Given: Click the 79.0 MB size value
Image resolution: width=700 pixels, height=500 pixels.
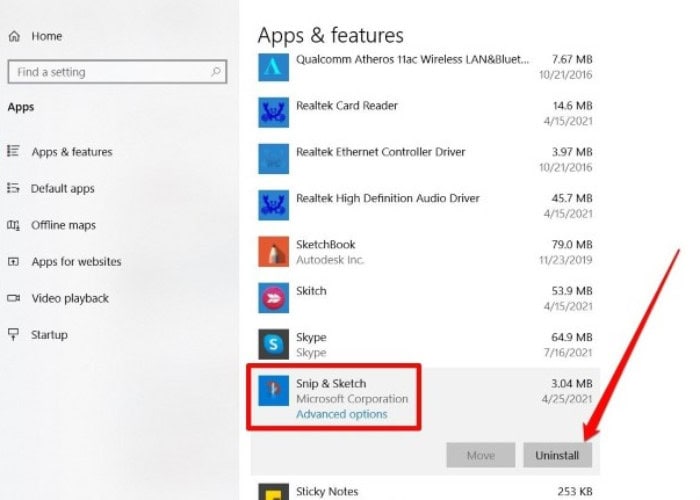Looking at the screenshot, I should coord(572,245).
